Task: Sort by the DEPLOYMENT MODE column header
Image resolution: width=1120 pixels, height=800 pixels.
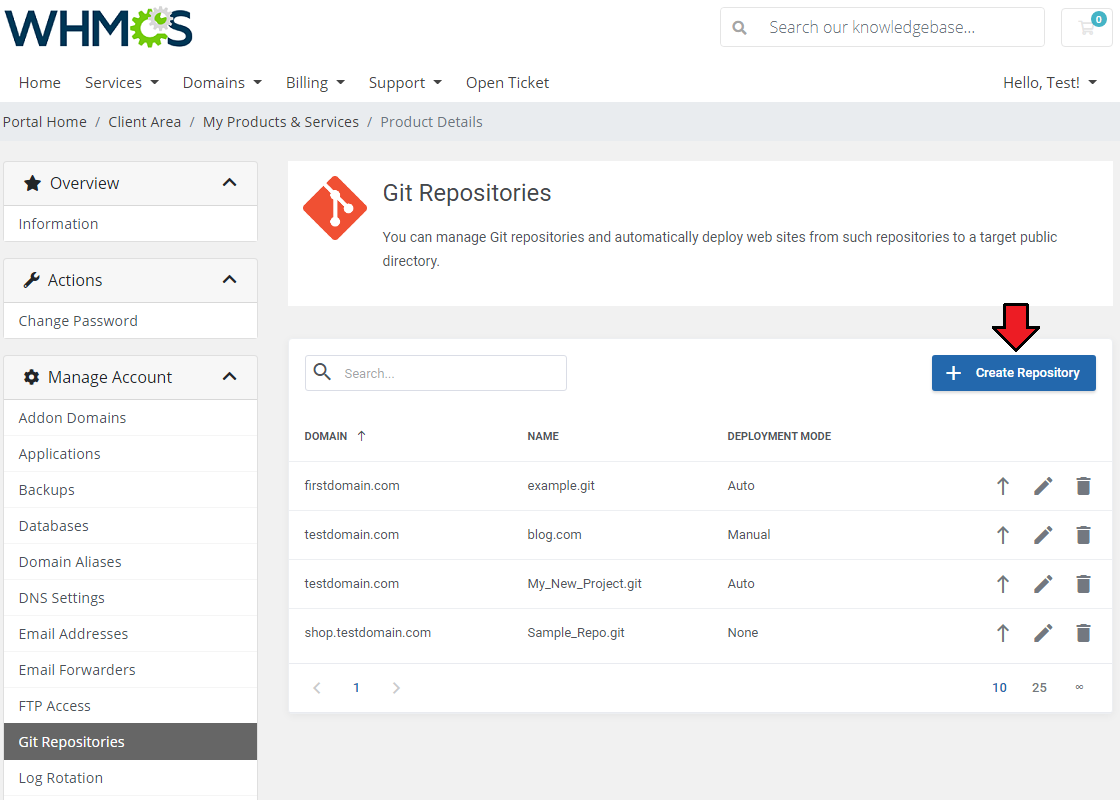Action: click(779, 436)
